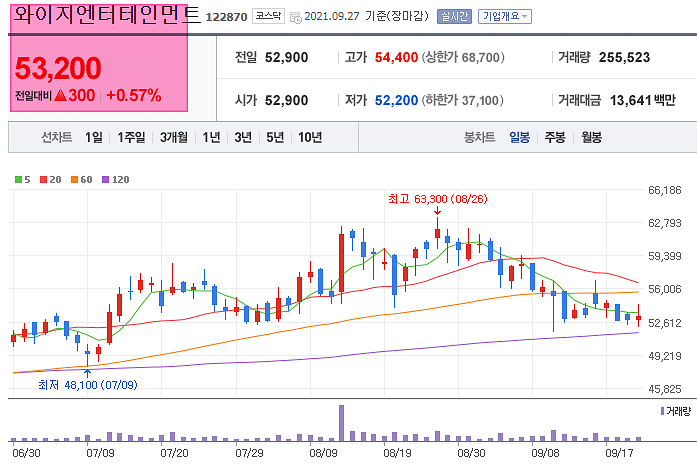The image size is (697, 468).
Task: Click the 거래량 legend in volume chart
Action: (x=676, y=411)
